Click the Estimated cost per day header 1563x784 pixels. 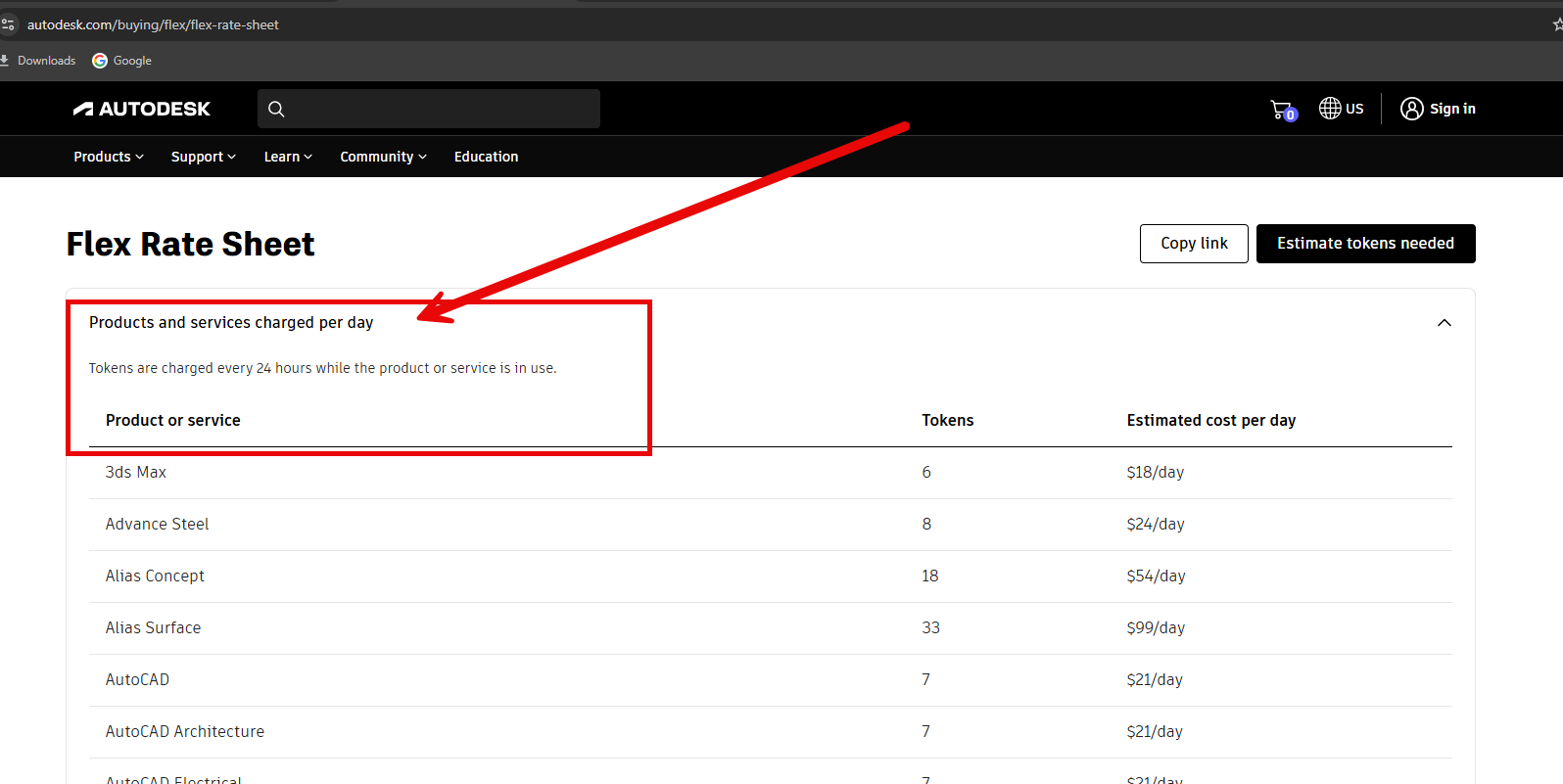point(1211,420)
